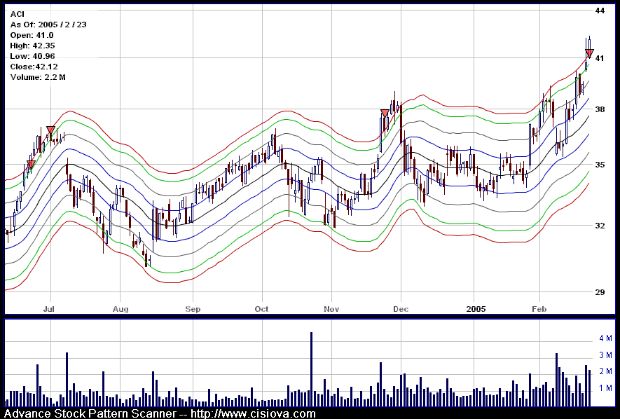This screenshot has width=620, height=419.
Task: Click the 35 price axis label
Action: click(x=600, y=164)
